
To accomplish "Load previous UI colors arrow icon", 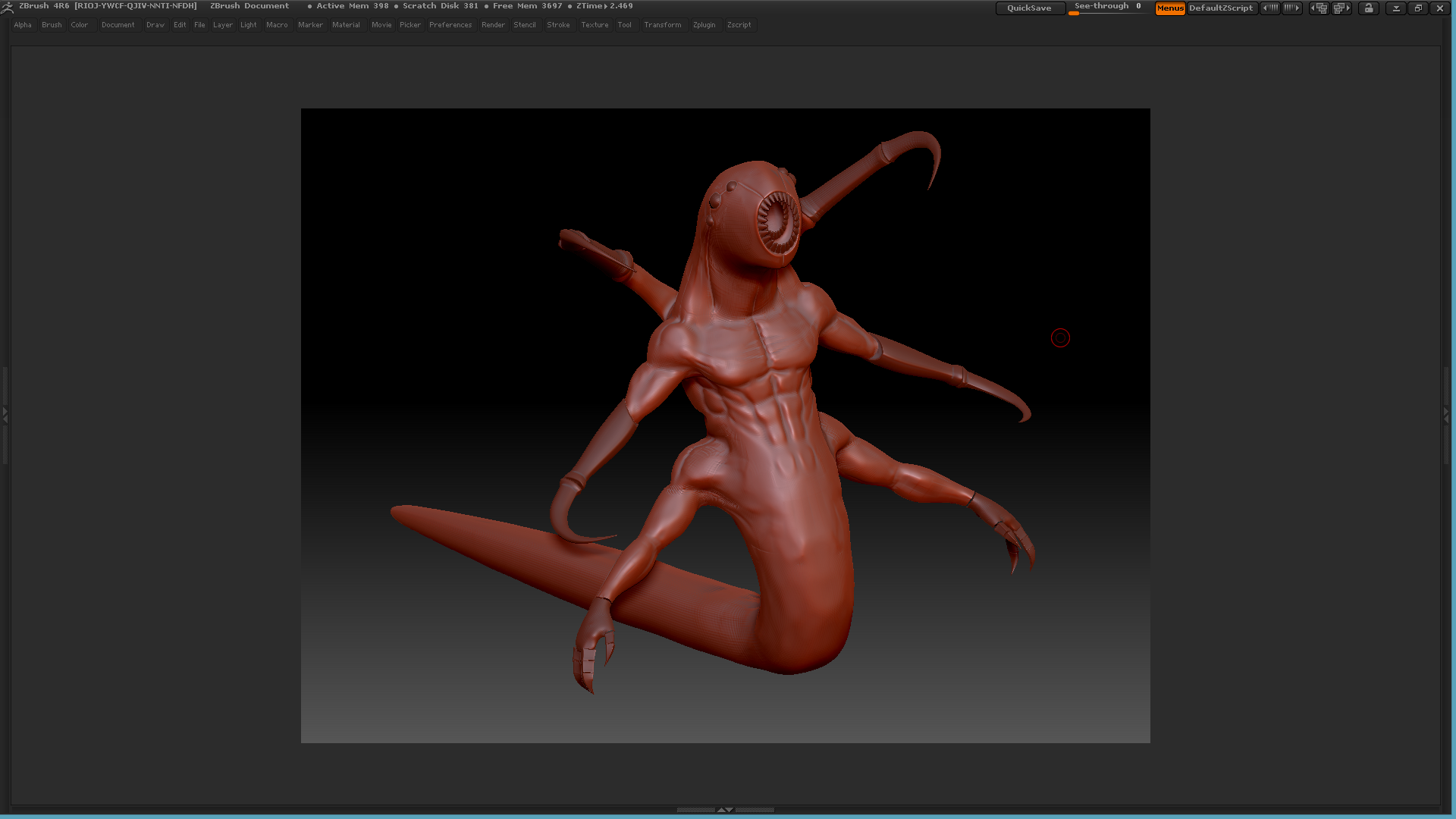I will [1270, 8].
